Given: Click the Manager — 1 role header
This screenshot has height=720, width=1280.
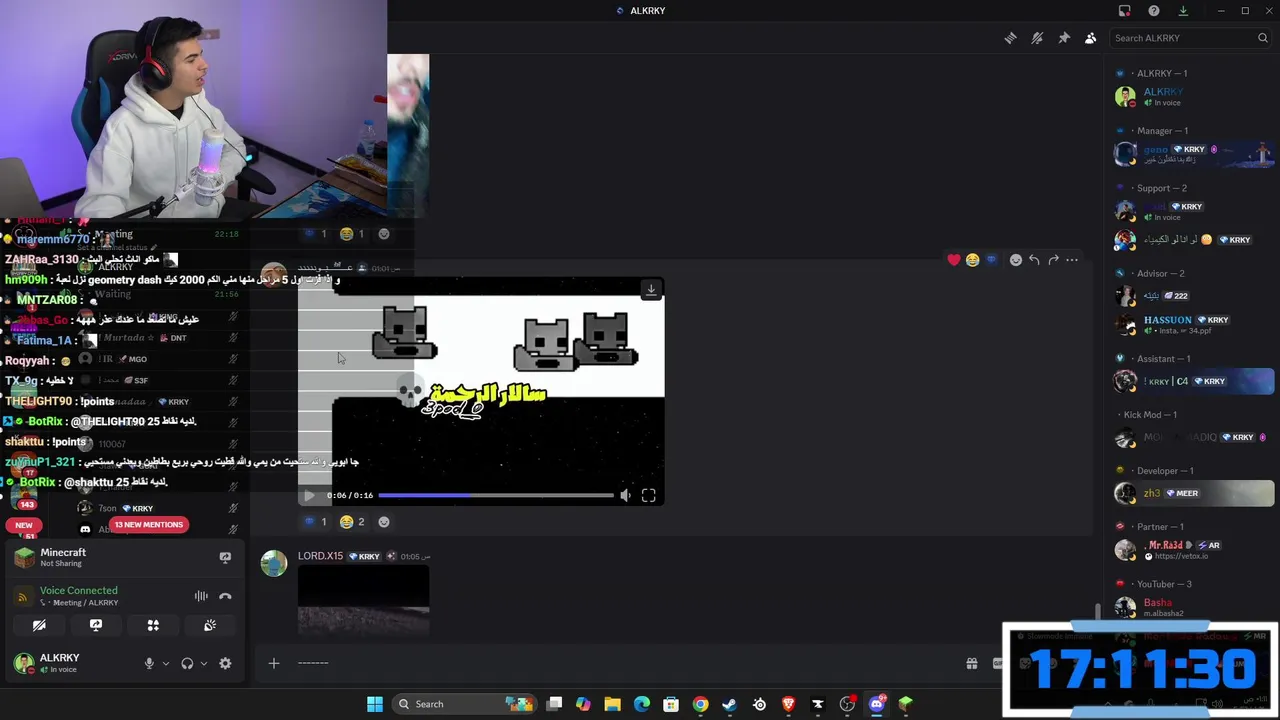Looking at the screenshot, I should pyautogui.click(x=1162, y=131).
